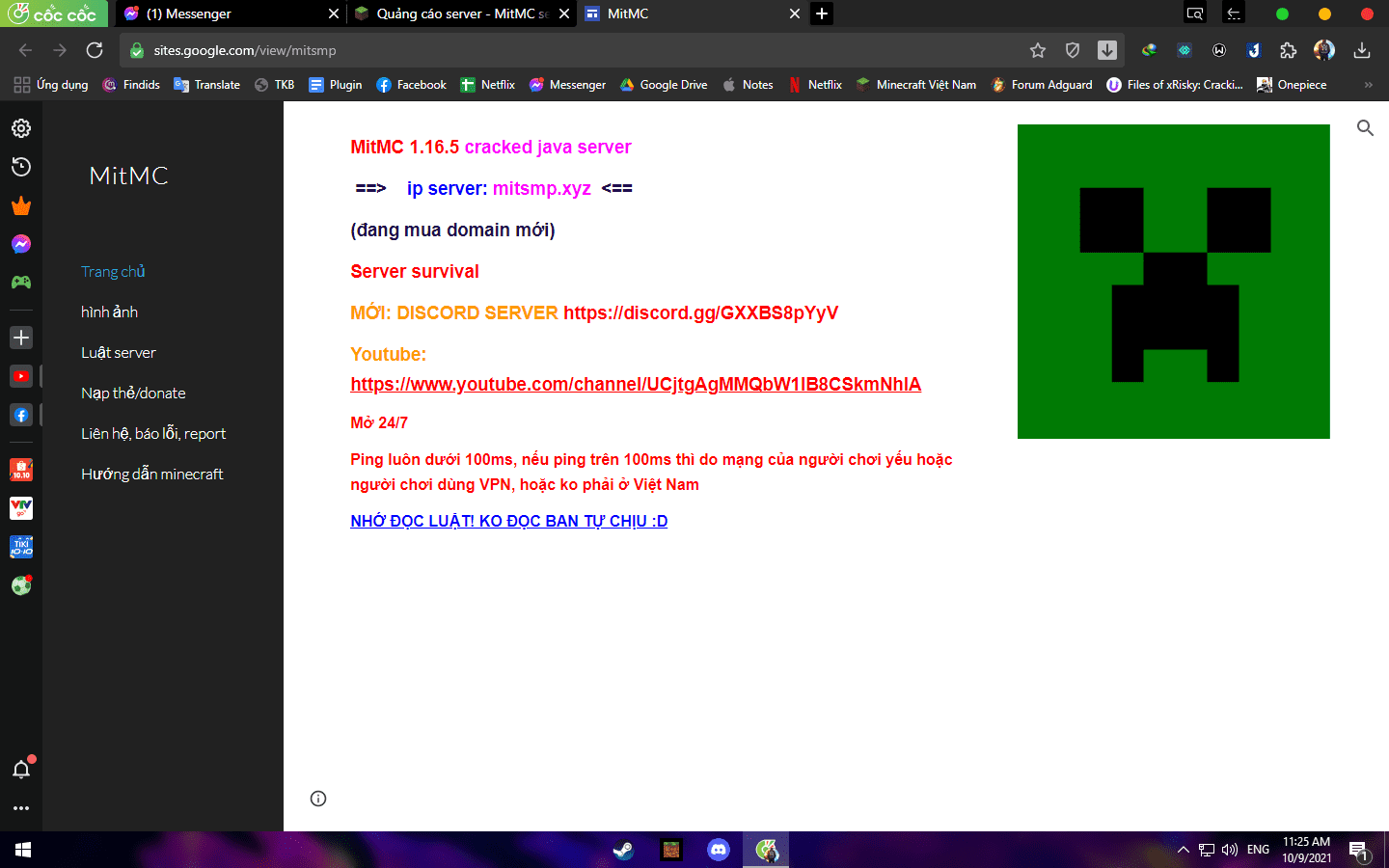Open the YouTube channel link
The width and height of the screenshot is (1389, 868).
coord(636,384)
